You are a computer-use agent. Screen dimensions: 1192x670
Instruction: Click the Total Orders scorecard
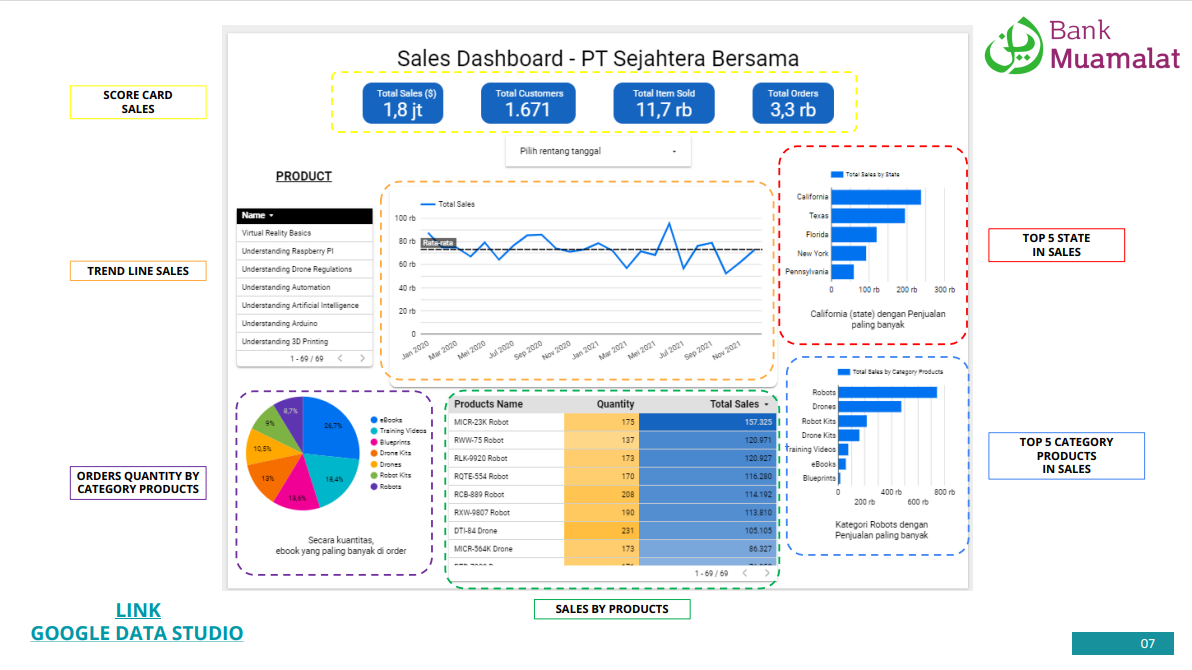(x=792, y=103)
